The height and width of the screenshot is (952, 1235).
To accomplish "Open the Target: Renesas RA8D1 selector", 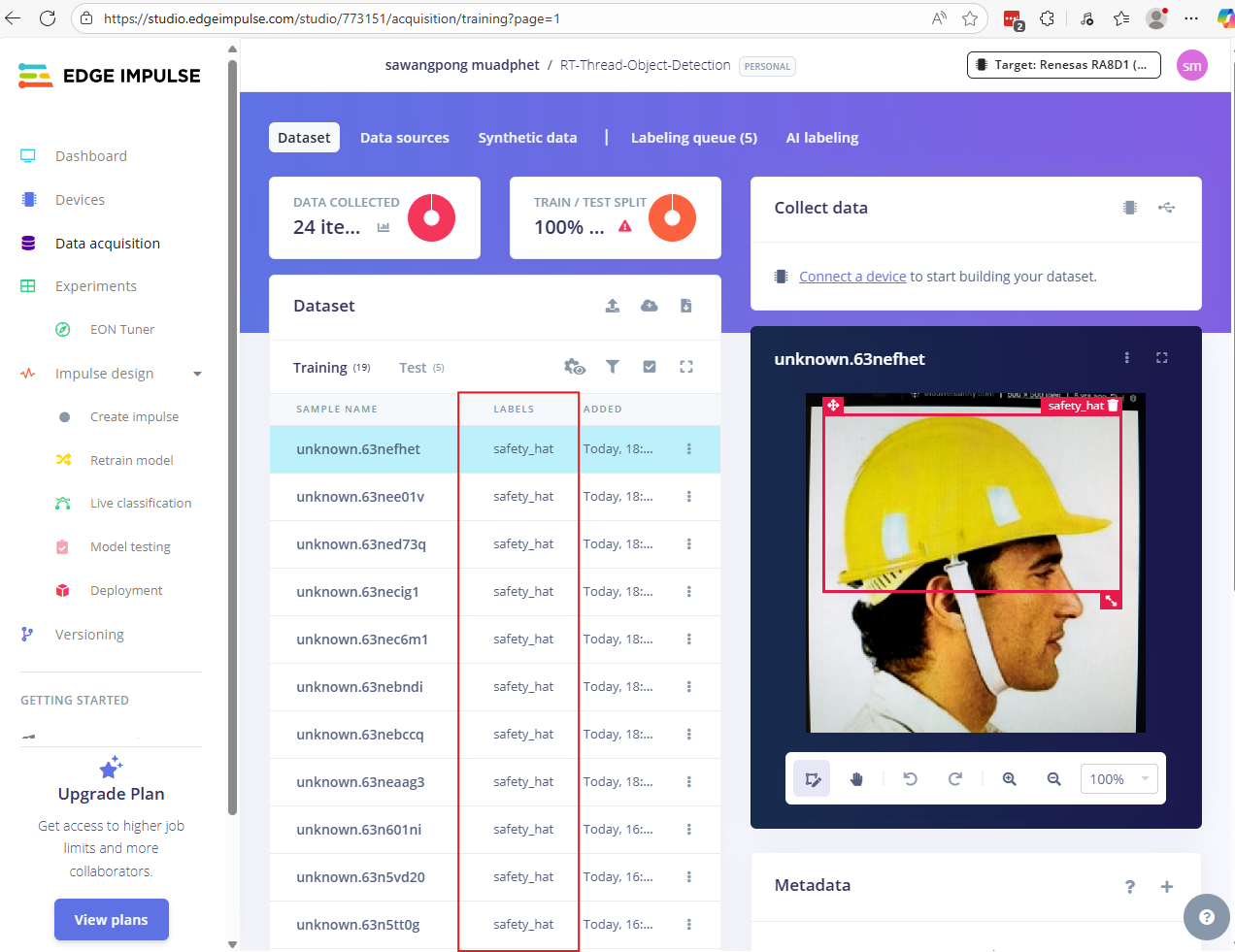I will pyautogui.click(x=1063, y=65).
